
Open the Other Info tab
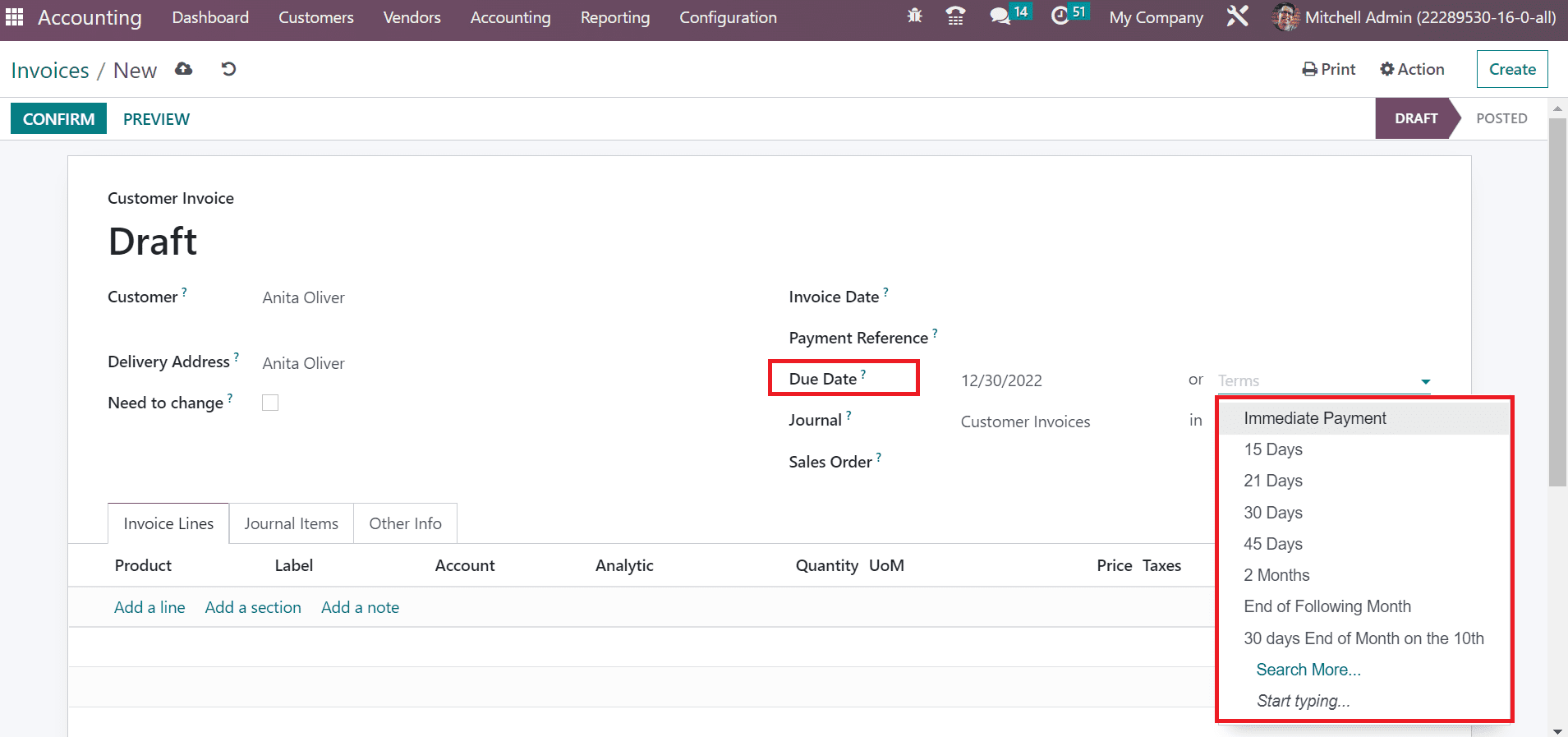405,523
